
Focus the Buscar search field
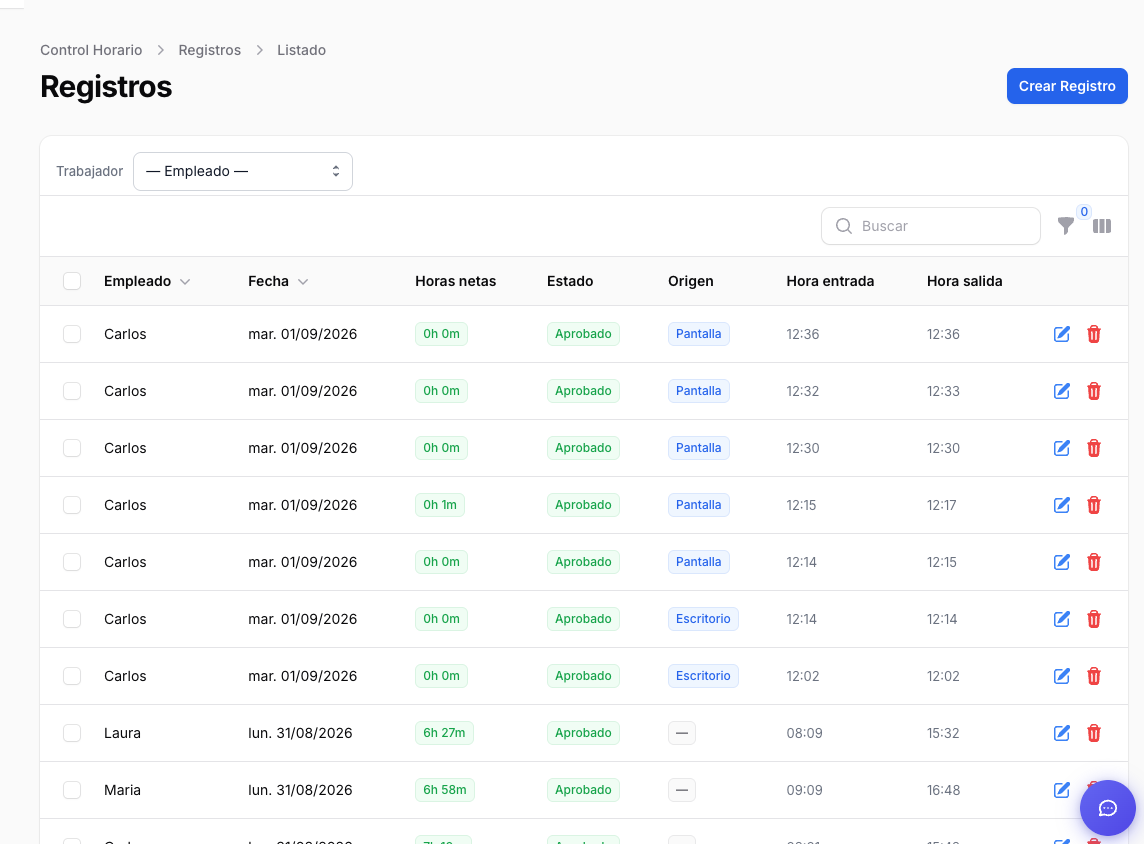pyautogui.click(x=930, y=226)
